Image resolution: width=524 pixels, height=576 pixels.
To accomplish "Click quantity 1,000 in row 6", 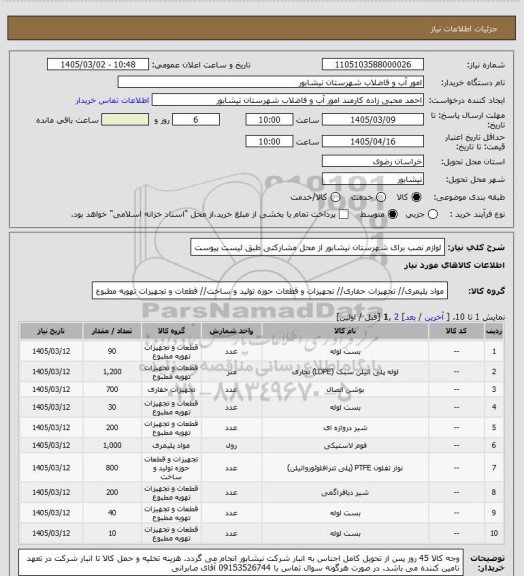I will pyautogui.click(x=112, y=446).
